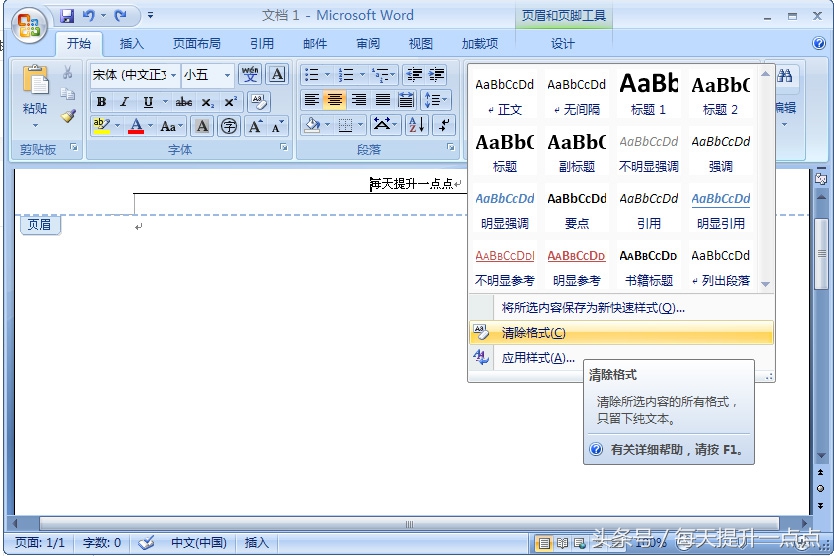Apply the 书籍标题 style
The image size is (834, 556).
[648, 265]
